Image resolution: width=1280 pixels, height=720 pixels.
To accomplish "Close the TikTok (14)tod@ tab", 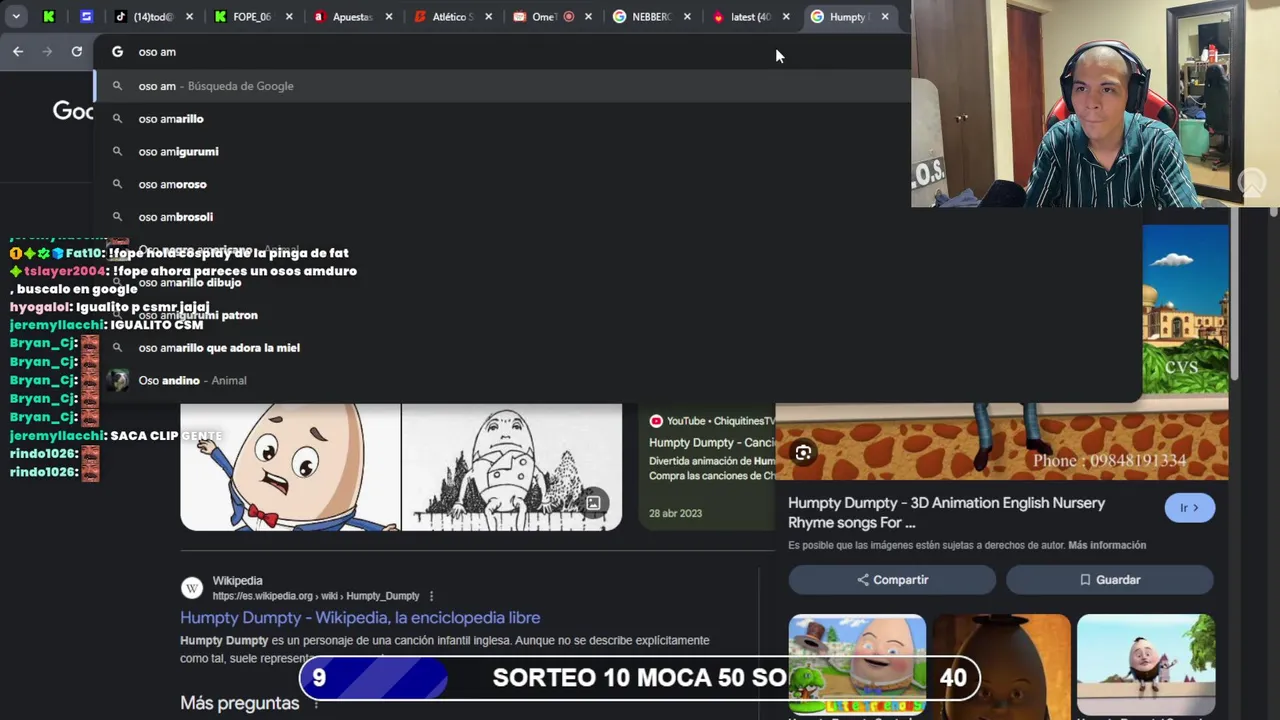I will 190,16.
